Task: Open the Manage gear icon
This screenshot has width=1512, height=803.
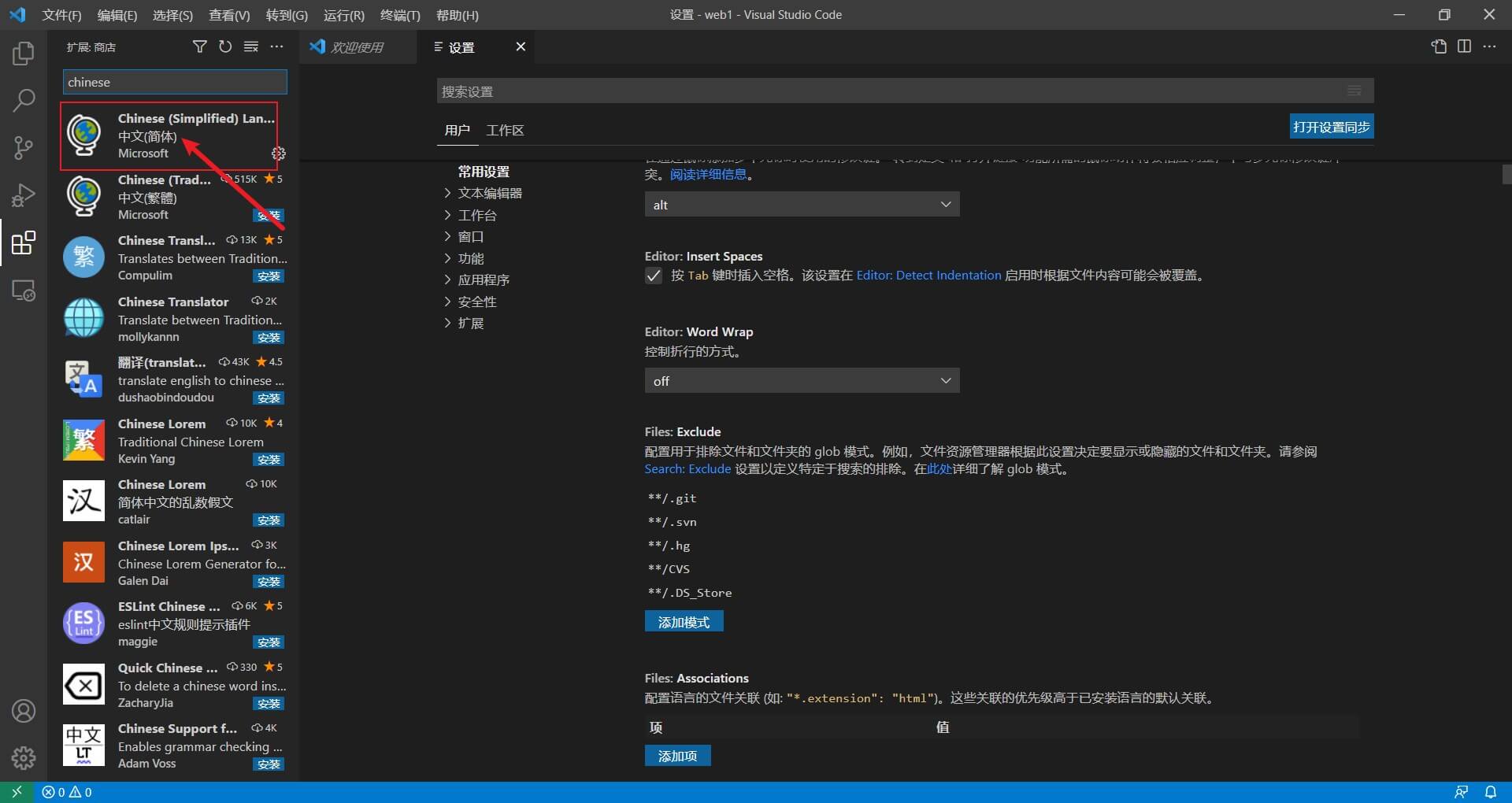Action: click(x=24, y=757)
